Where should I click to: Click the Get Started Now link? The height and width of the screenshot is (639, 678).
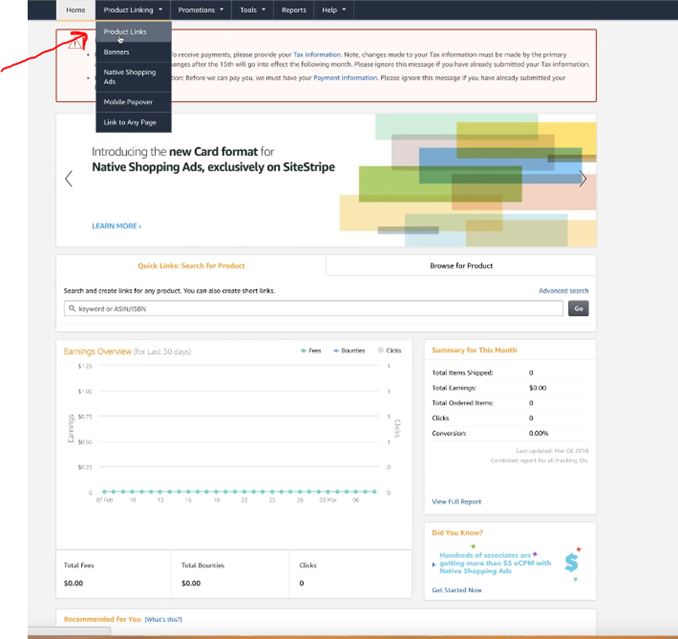[x=457, y=590]
